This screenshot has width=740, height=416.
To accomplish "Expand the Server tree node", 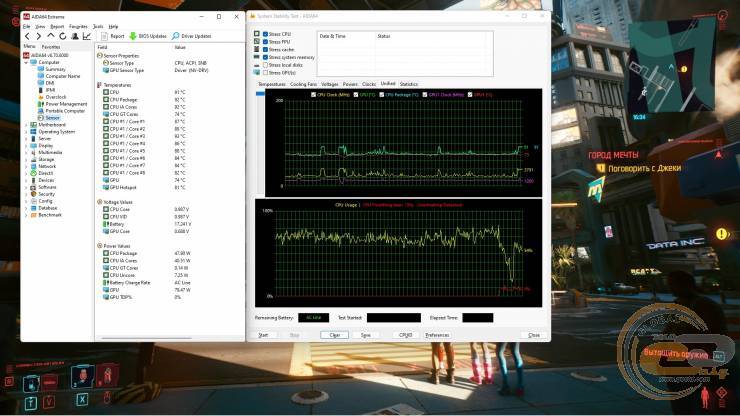I will pos(26,139).
